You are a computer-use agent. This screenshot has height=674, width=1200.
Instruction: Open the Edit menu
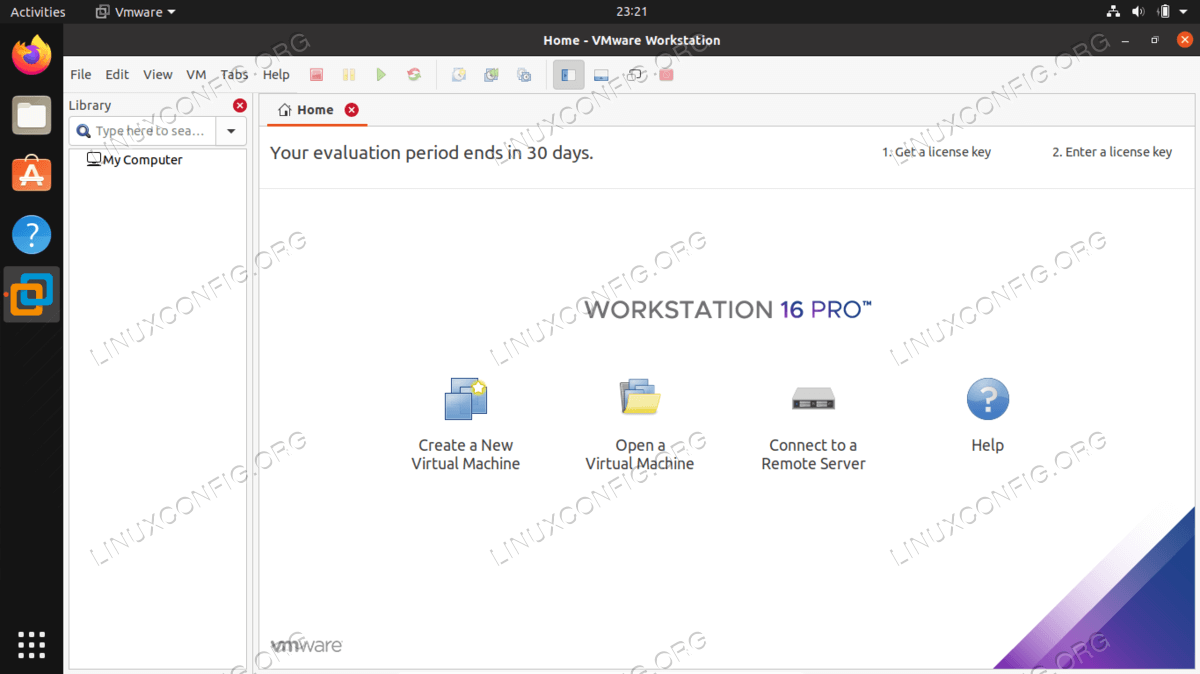coord(117,75)
